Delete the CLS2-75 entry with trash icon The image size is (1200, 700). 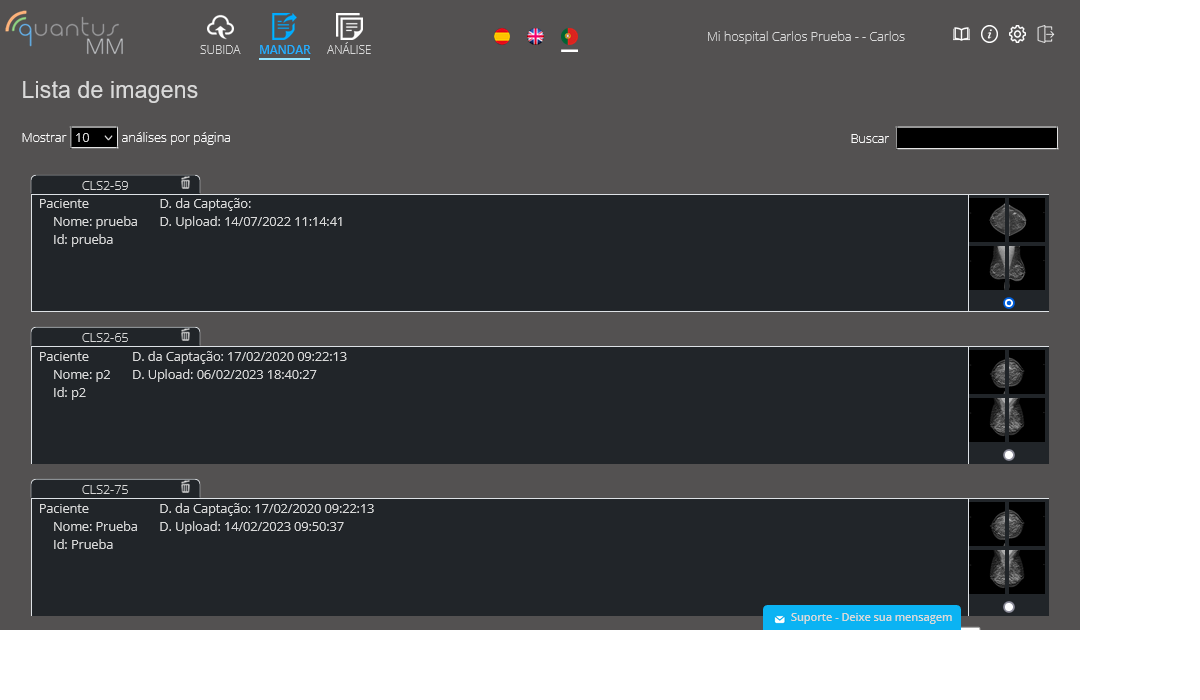185,487
